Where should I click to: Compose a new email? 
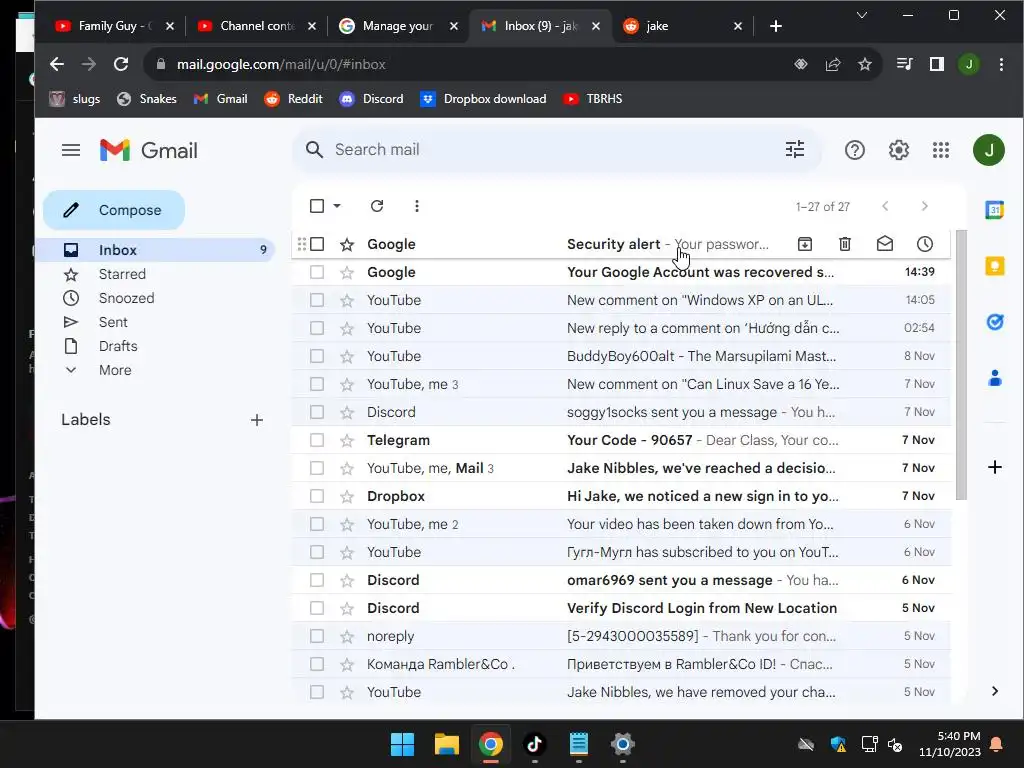tap(114, 210)
